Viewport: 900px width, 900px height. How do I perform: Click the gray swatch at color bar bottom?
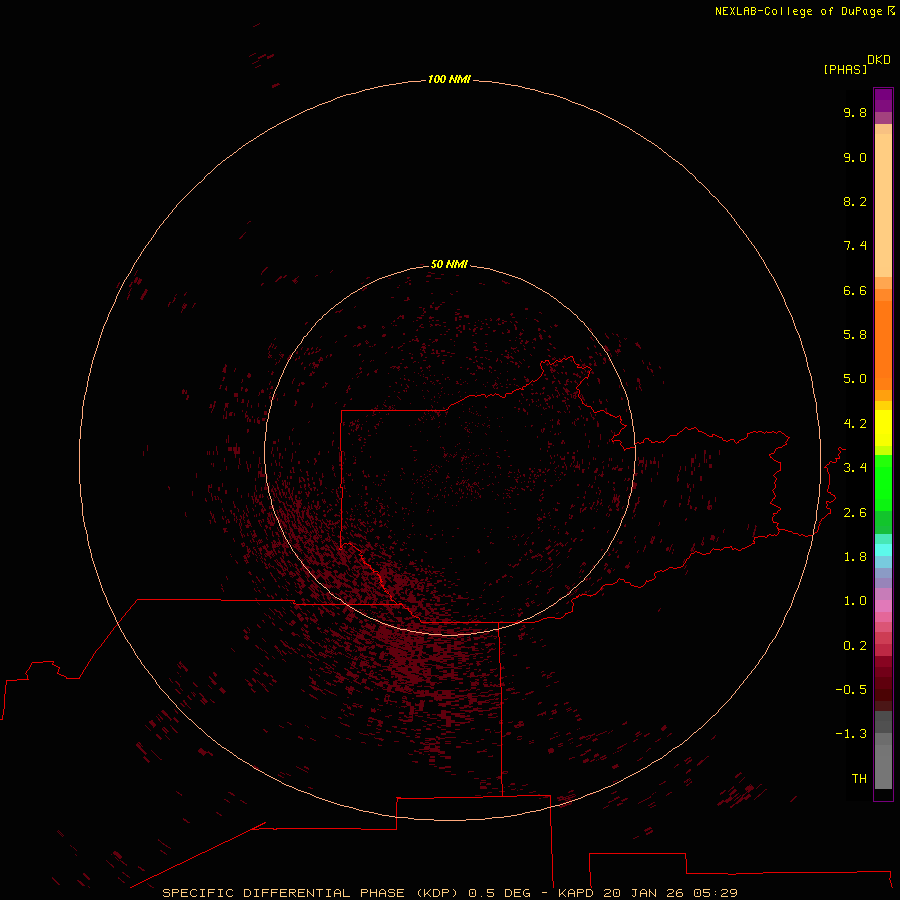[883, 766]
